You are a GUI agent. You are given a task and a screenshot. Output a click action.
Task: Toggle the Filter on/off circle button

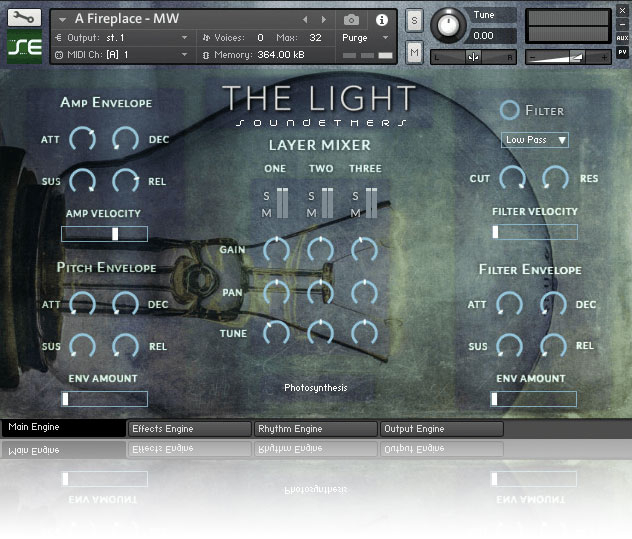(510, 110)
